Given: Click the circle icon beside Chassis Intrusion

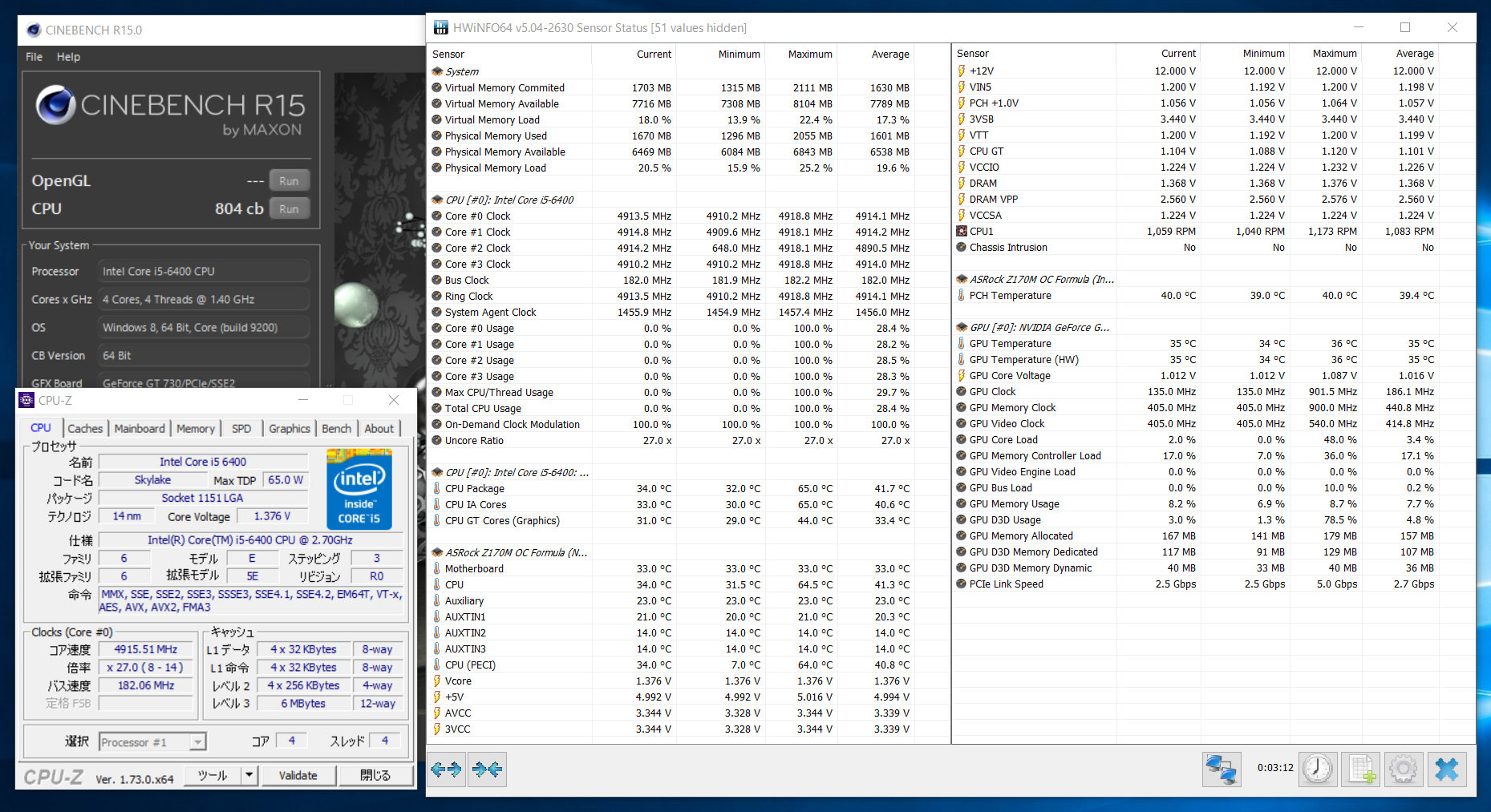Looking at the screenshot, I should (x=962, y=247).
